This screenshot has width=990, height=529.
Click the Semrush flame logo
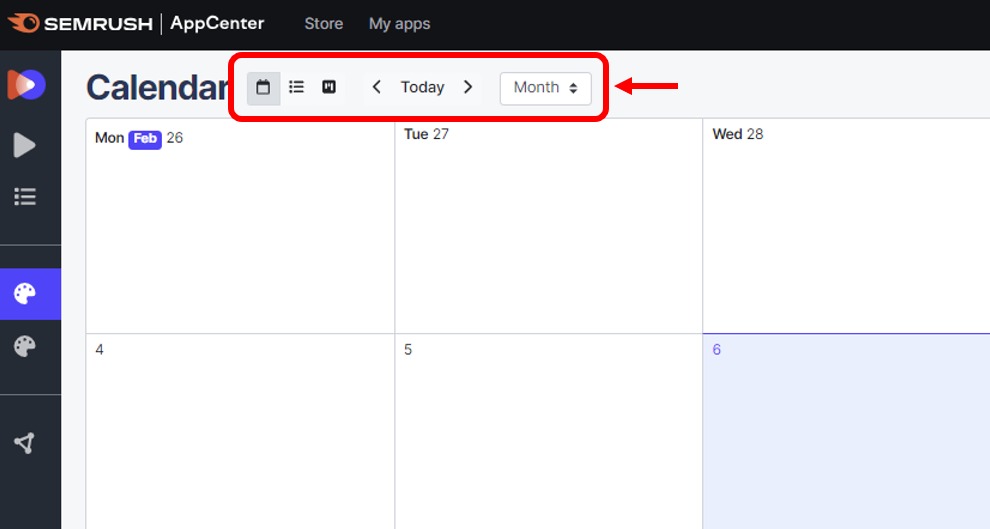(x=25, y=23)
